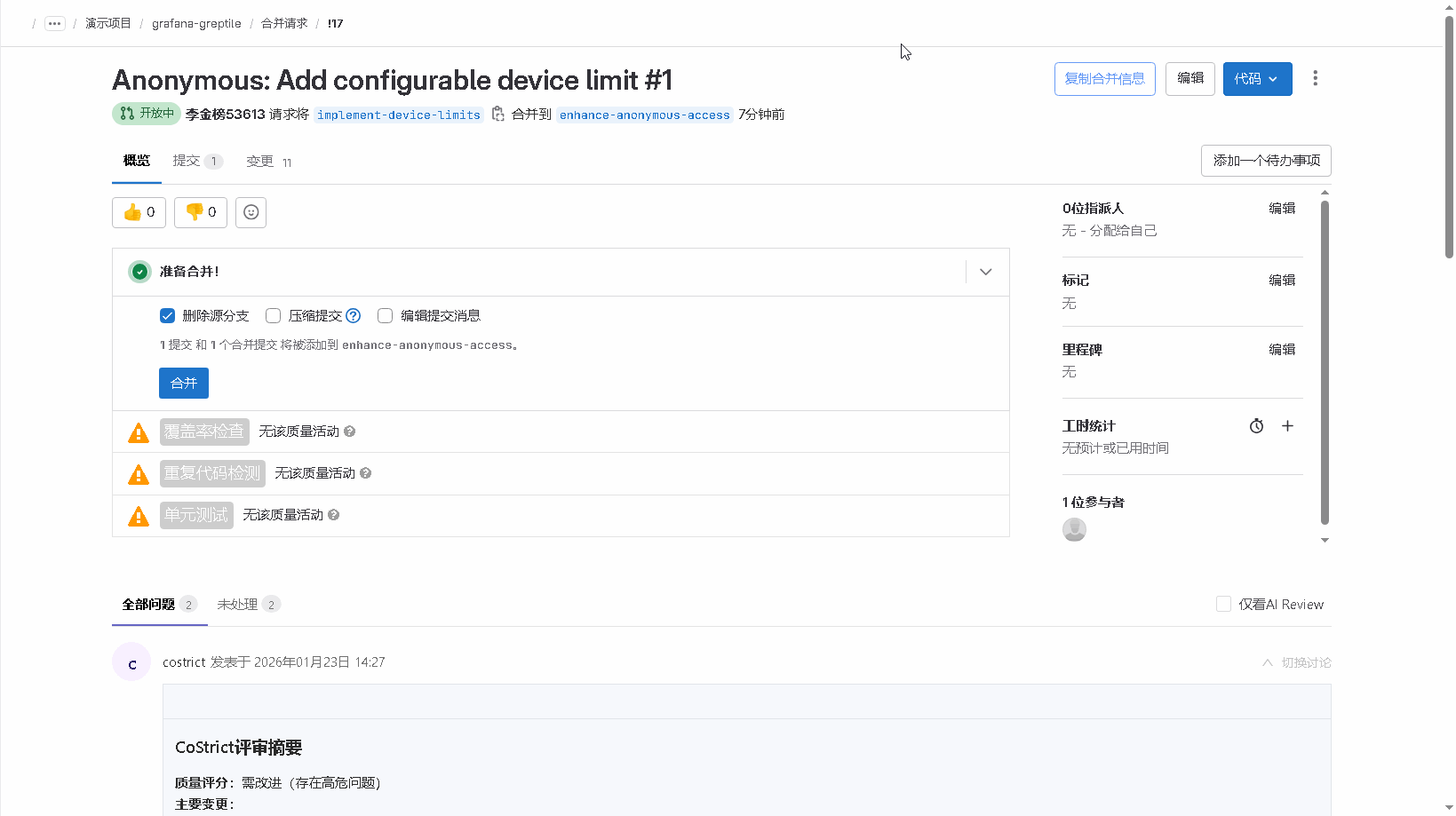Screen dimensions: 1456x816
Task: Select the 全部问题 tab
Action: (x=159, y=605)
